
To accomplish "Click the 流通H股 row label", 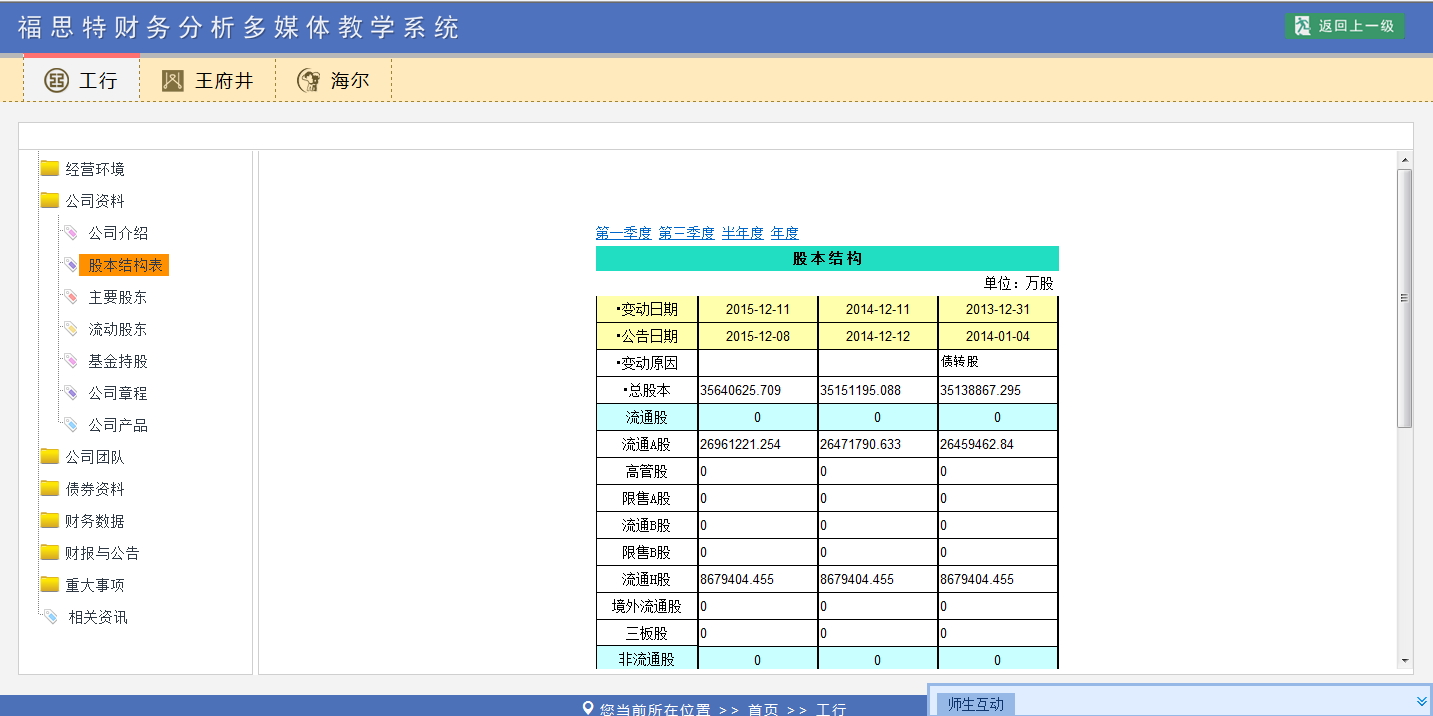I will 647,579.
